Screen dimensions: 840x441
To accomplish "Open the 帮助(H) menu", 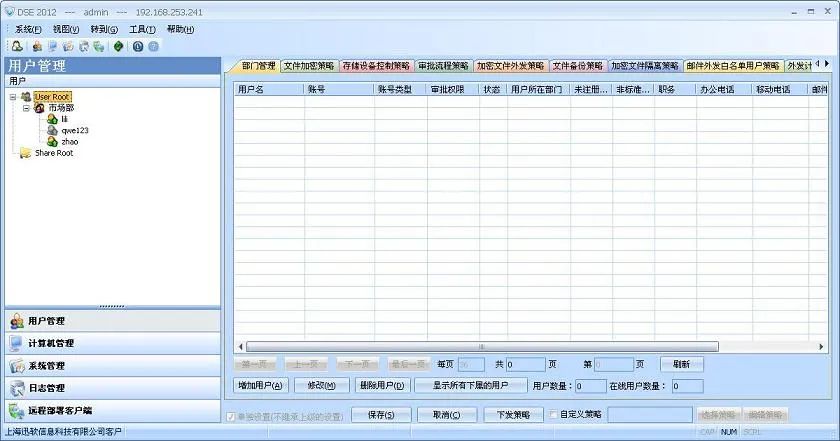I will (x=181, y=29).
